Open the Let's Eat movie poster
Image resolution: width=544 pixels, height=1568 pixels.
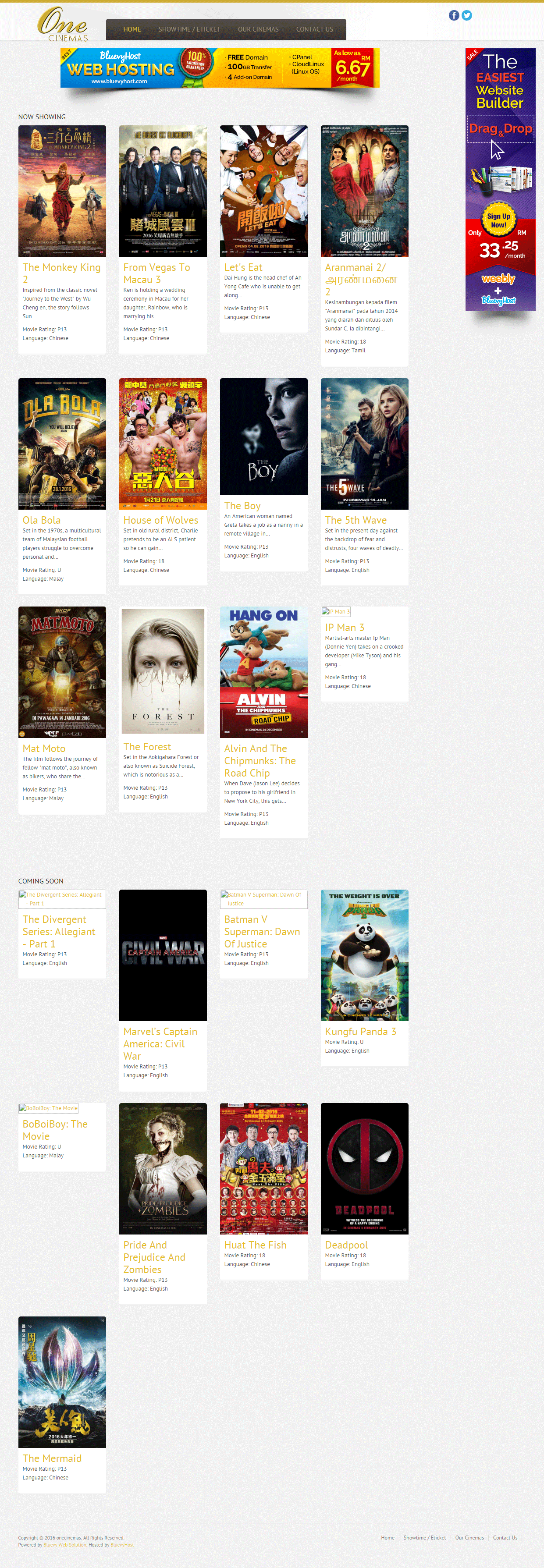tap(264, 191)
